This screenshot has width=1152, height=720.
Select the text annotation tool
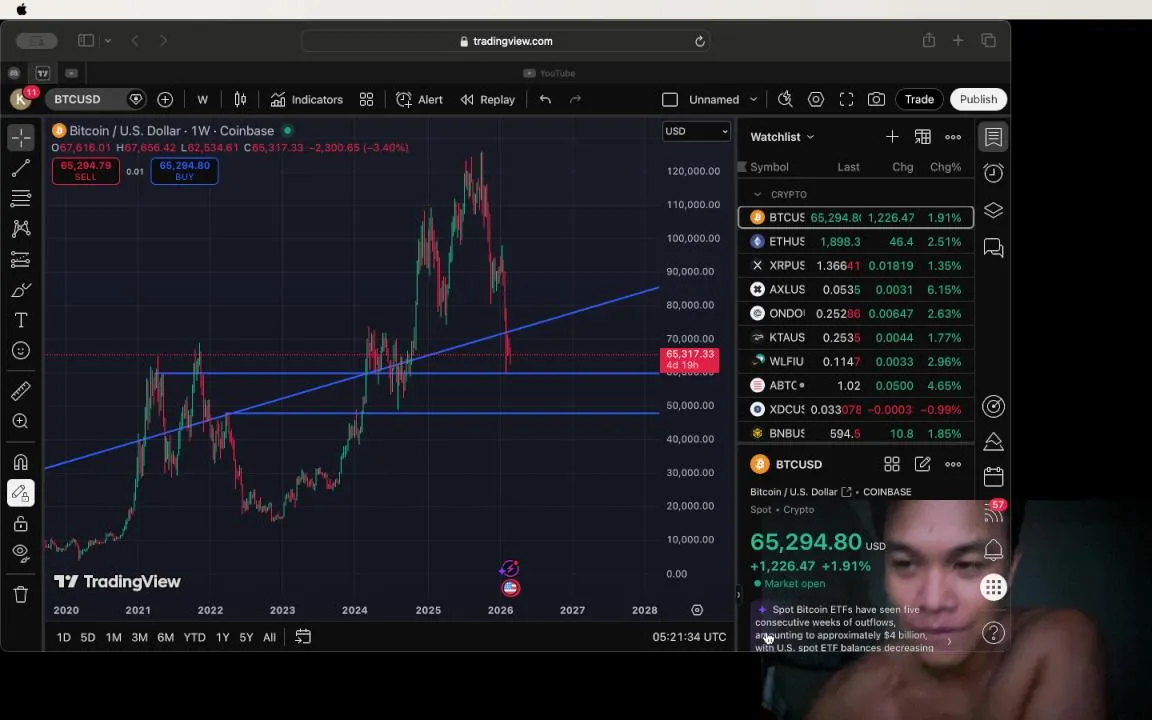(21, 320)
